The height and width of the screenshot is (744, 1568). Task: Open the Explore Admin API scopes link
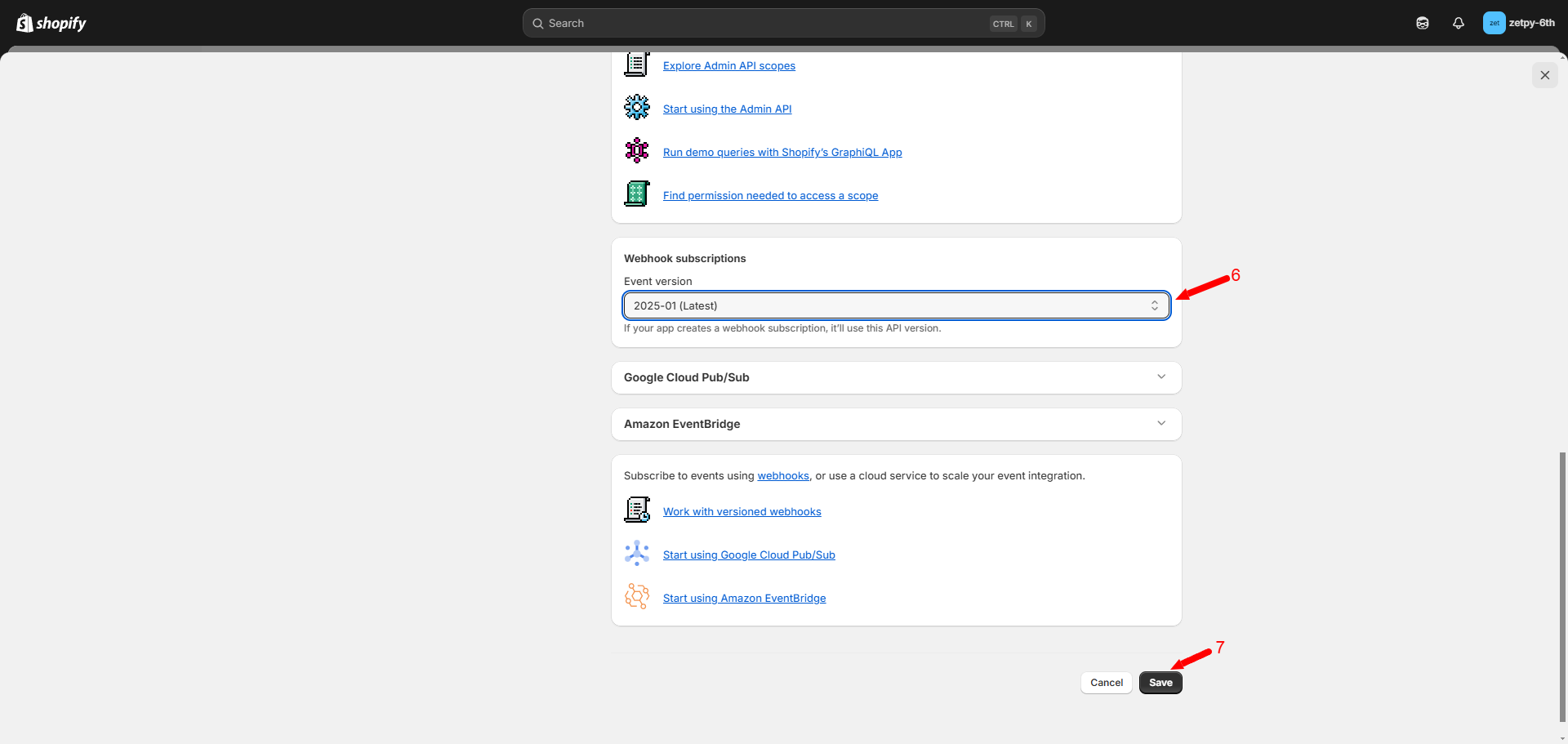[728, 66]
